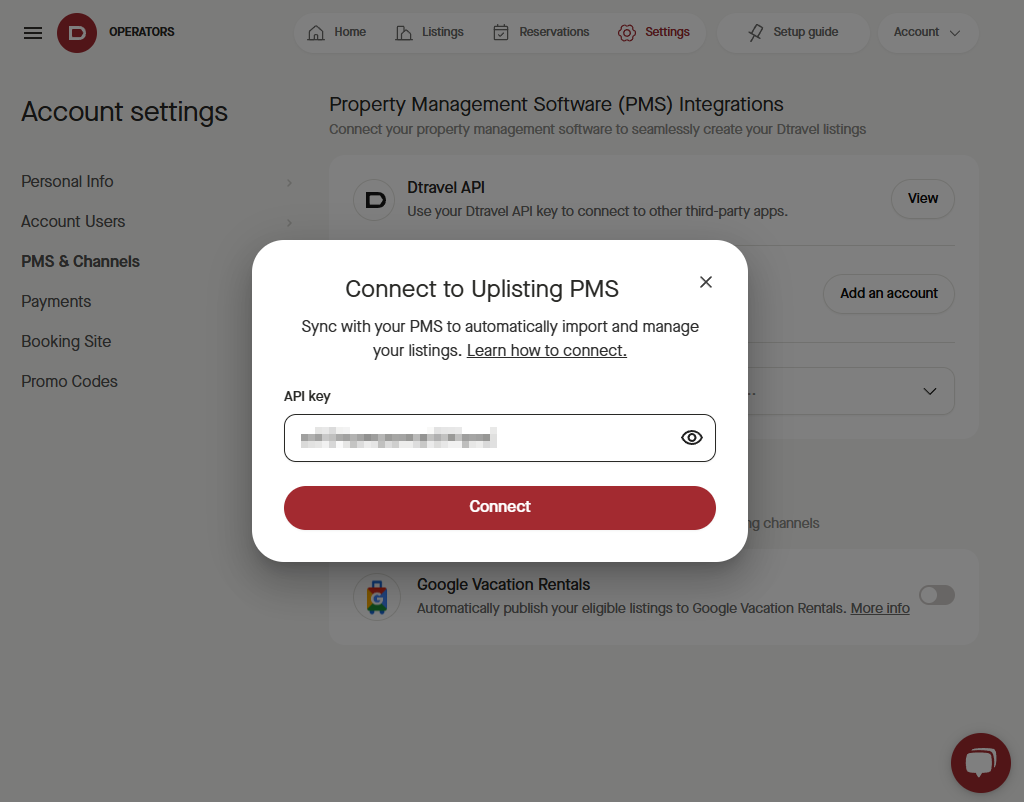
Task: Click the Listings building icon
Action: (x=404, y=33)
